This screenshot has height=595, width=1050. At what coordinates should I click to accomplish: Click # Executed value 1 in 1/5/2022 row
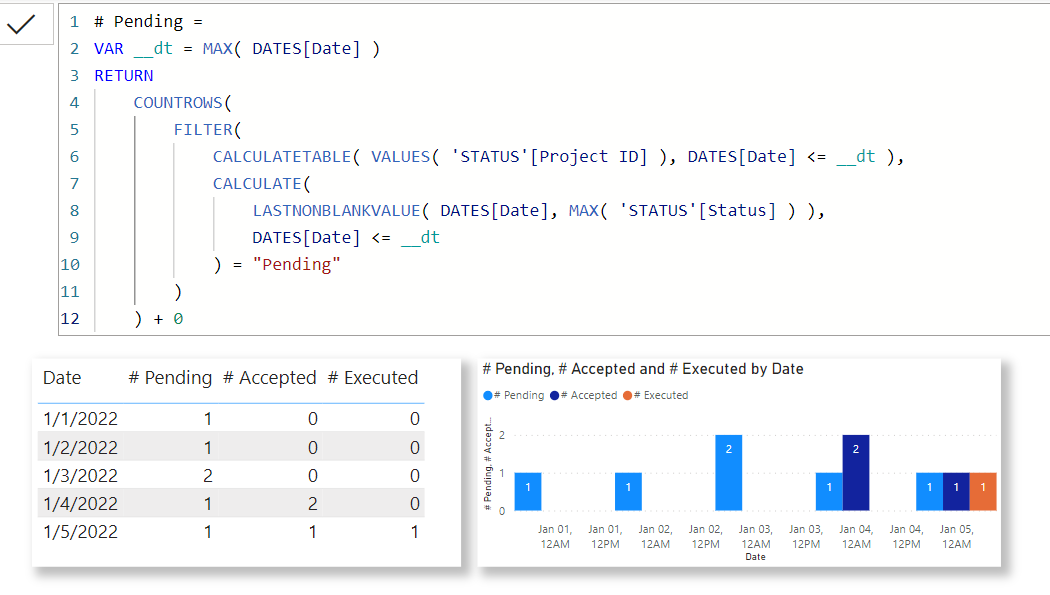(x=415, y=532)
